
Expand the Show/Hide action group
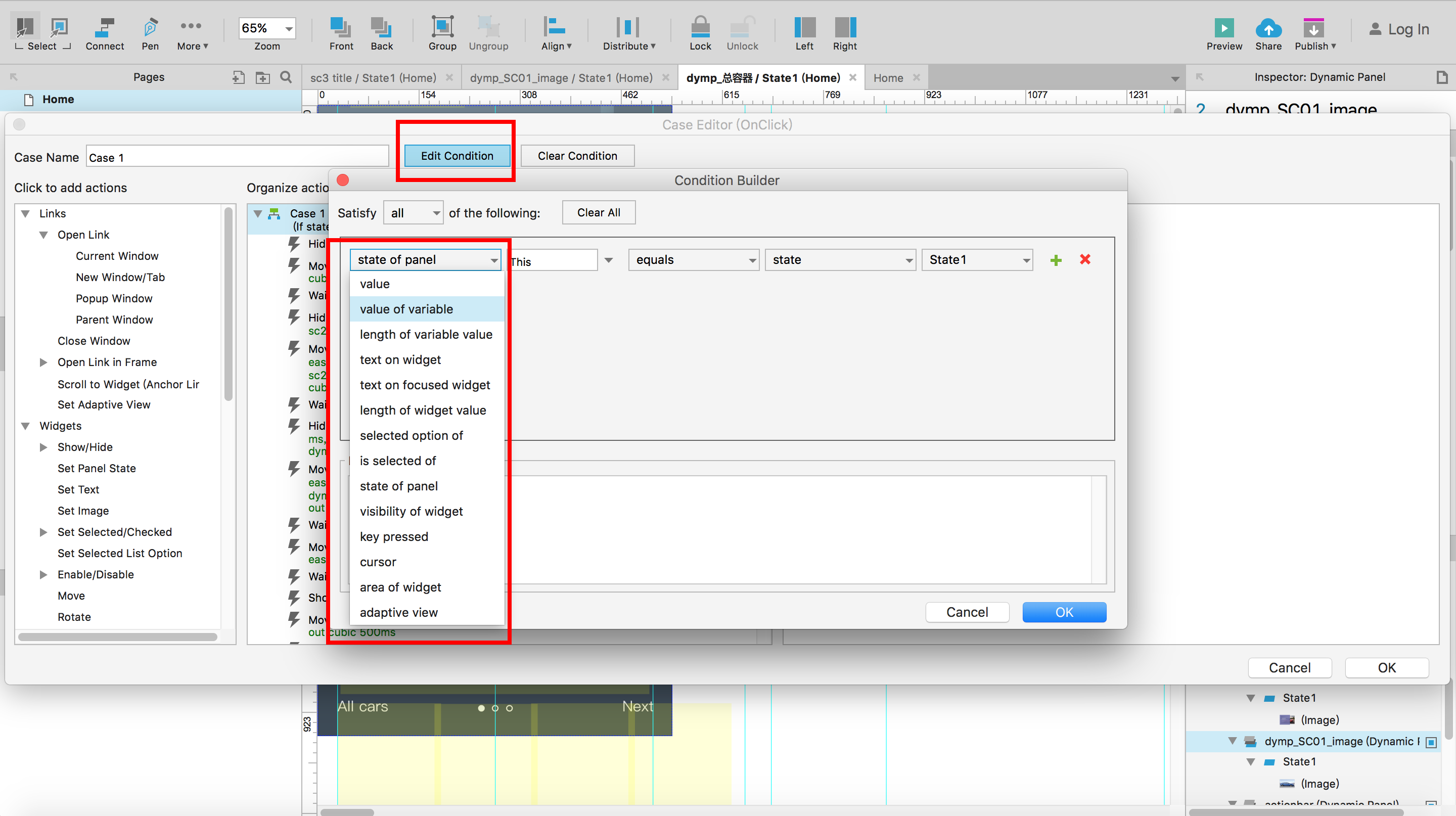tap(43, 447)
